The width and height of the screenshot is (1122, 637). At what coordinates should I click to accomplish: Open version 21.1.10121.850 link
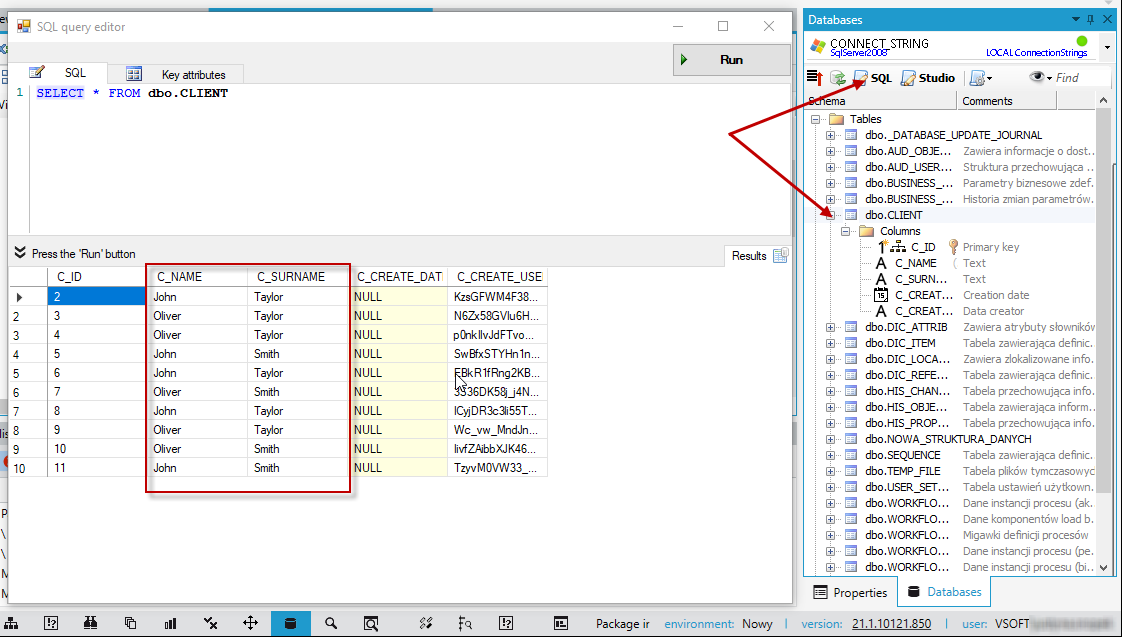[892, 624]
